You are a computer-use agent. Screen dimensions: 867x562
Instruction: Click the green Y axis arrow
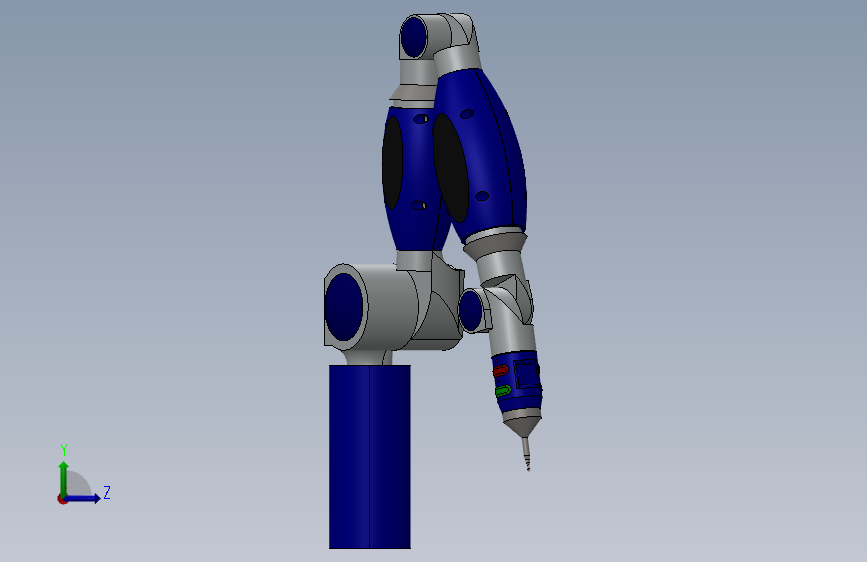(64, 479)
